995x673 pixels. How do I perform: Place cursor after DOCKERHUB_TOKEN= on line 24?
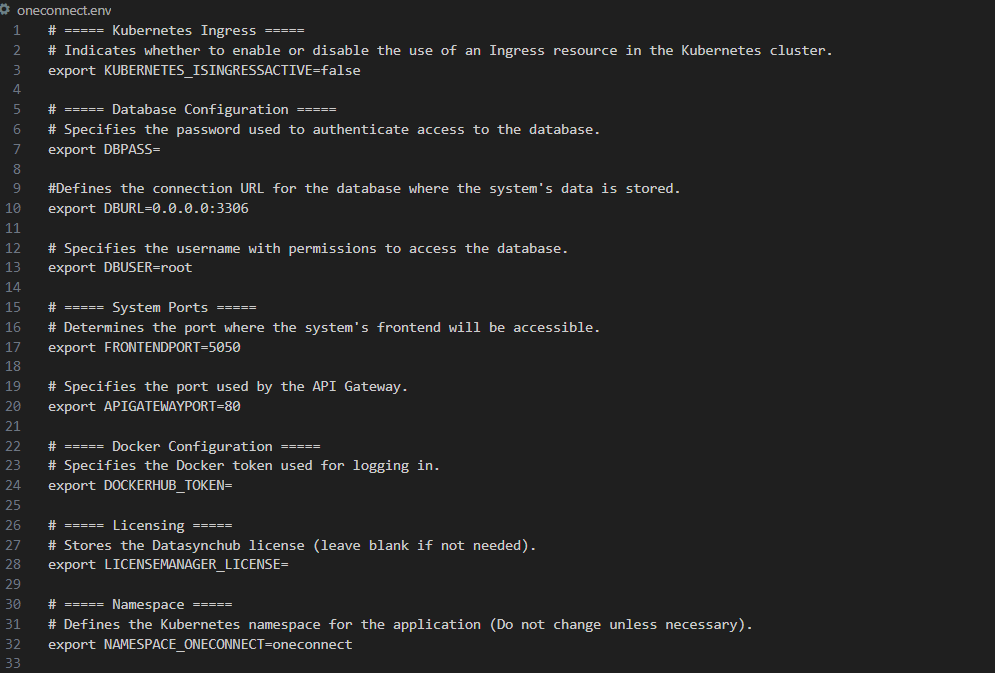point(232,485)
